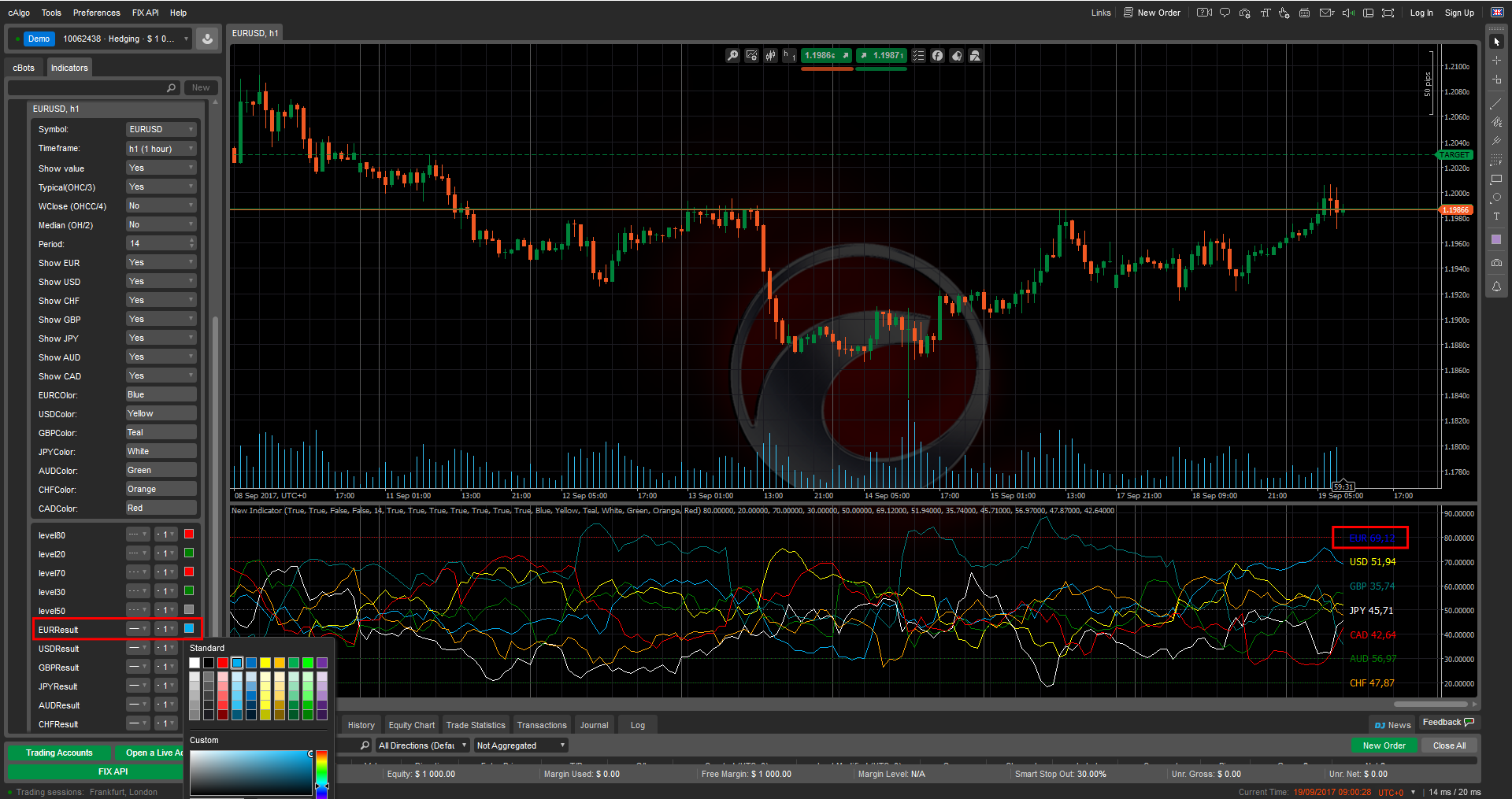Select the trend line drawing tool

[x=1496, y=103]
